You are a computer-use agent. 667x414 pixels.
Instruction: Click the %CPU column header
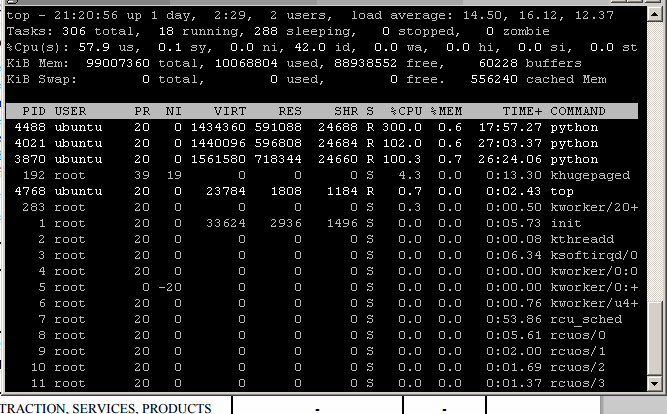point(406,111)
